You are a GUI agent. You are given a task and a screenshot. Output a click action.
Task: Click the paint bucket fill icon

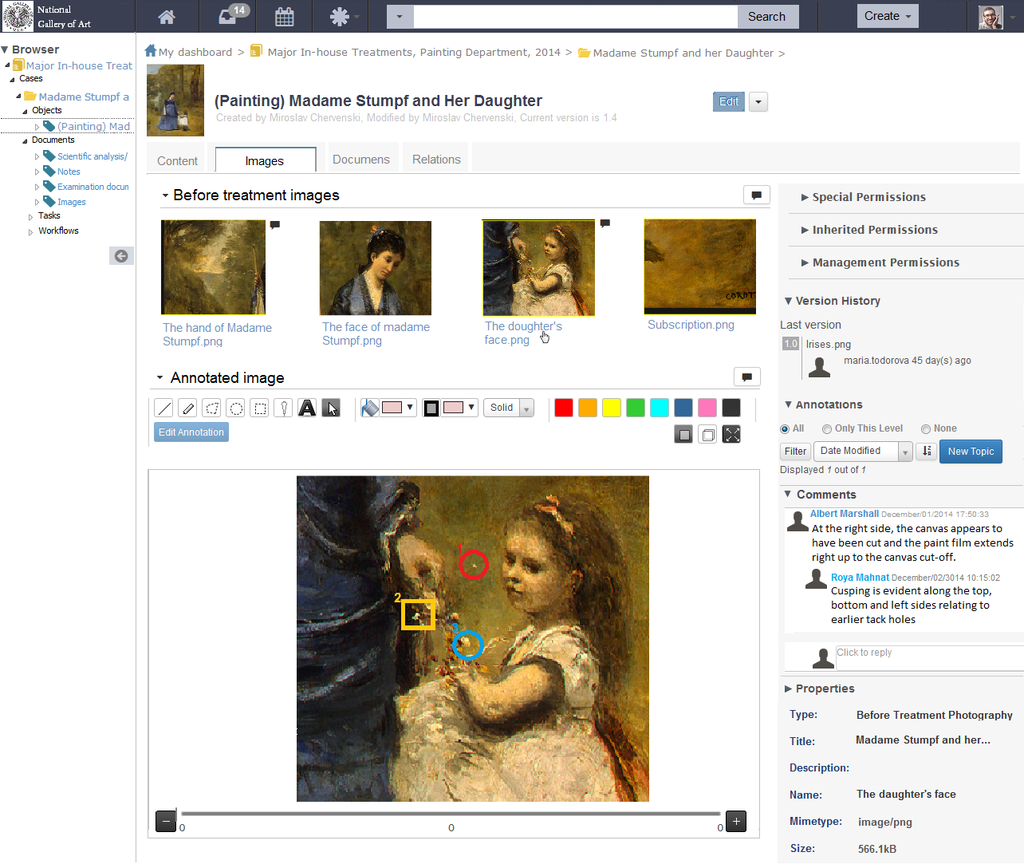point(370,408)
